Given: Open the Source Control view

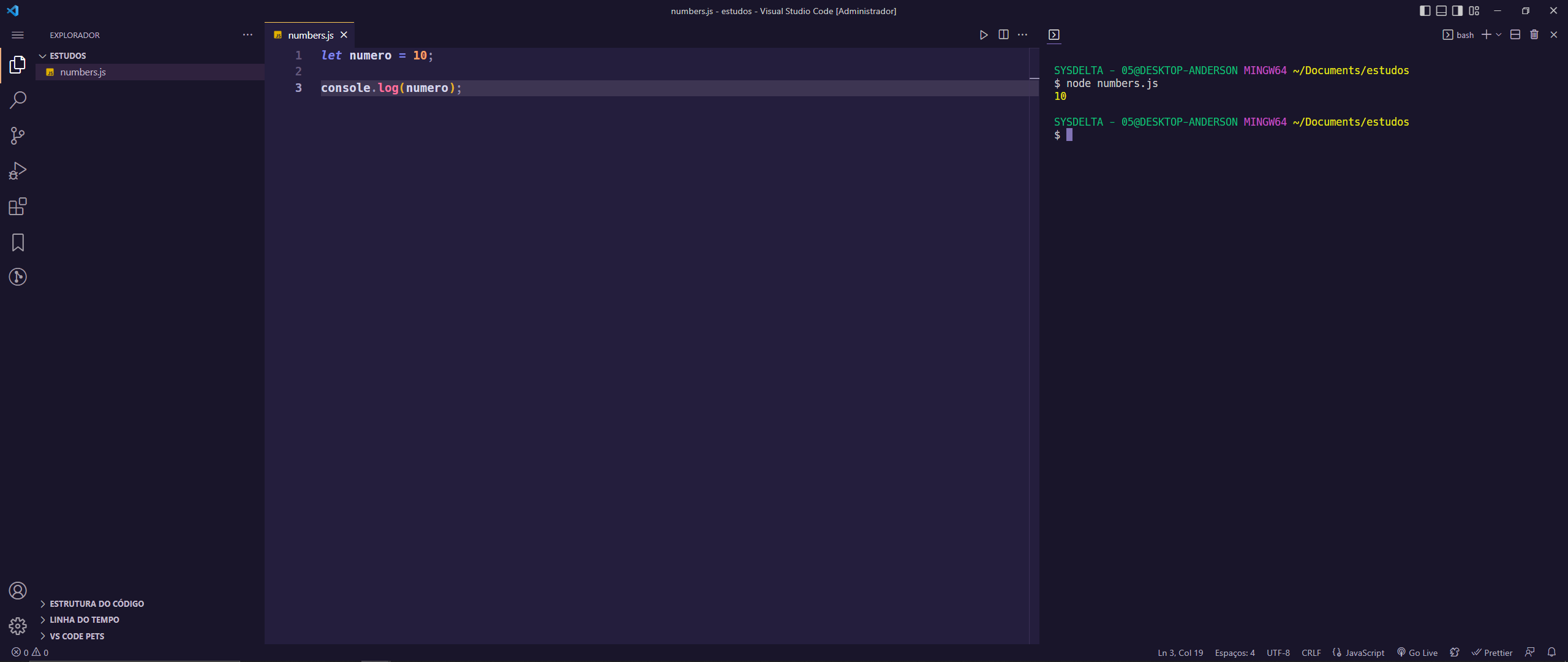Looking at the screenshot, I should (18, 135).
